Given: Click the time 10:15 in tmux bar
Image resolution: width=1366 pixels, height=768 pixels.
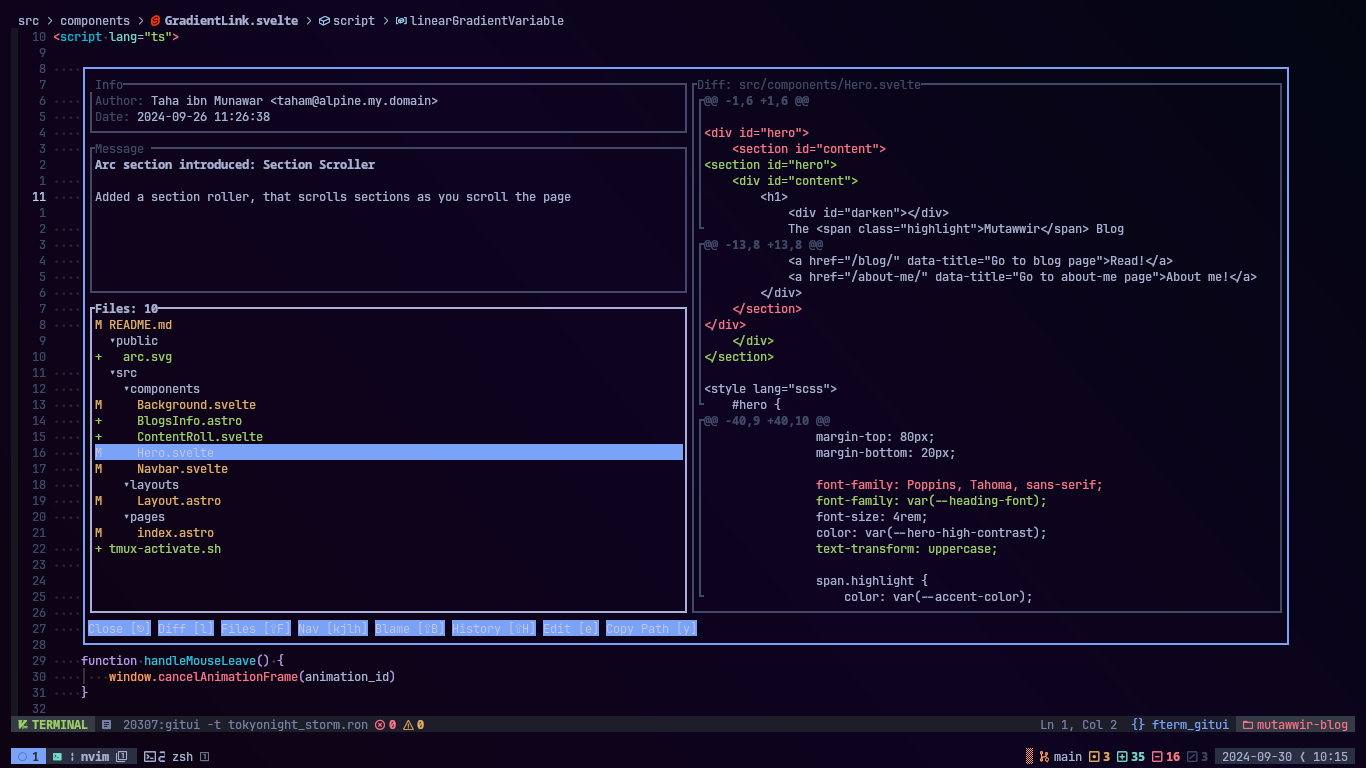Looking at the screenshot, I should (x=1330, y=757).
